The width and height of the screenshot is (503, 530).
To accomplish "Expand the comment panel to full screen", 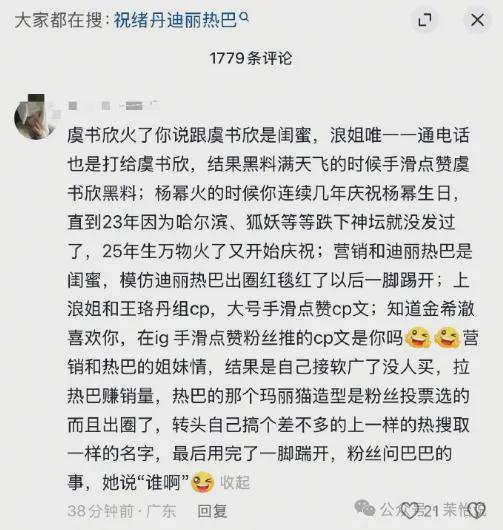I will click(x=425, y=20).
